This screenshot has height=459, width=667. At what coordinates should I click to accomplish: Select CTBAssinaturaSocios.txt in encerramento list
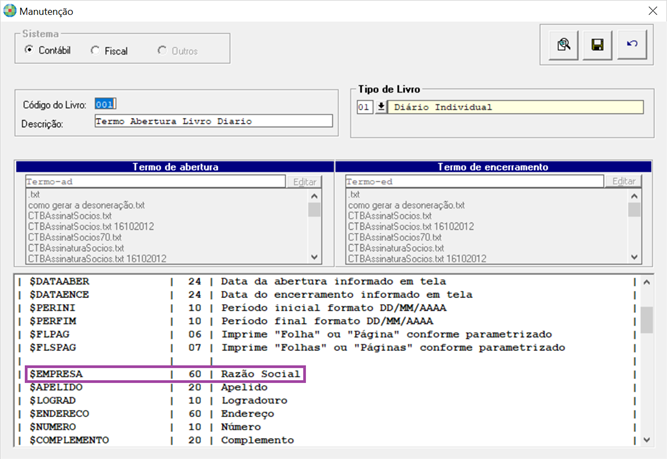point(396,248)
